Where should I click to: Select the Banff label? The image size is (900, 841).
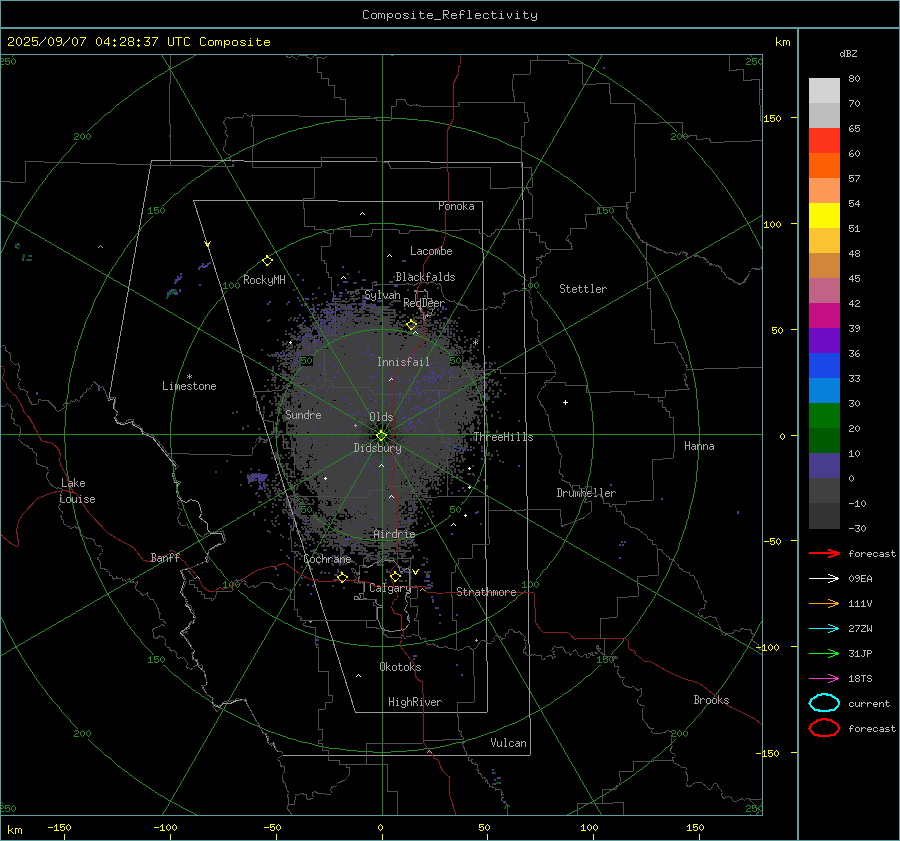coord(165,557)
